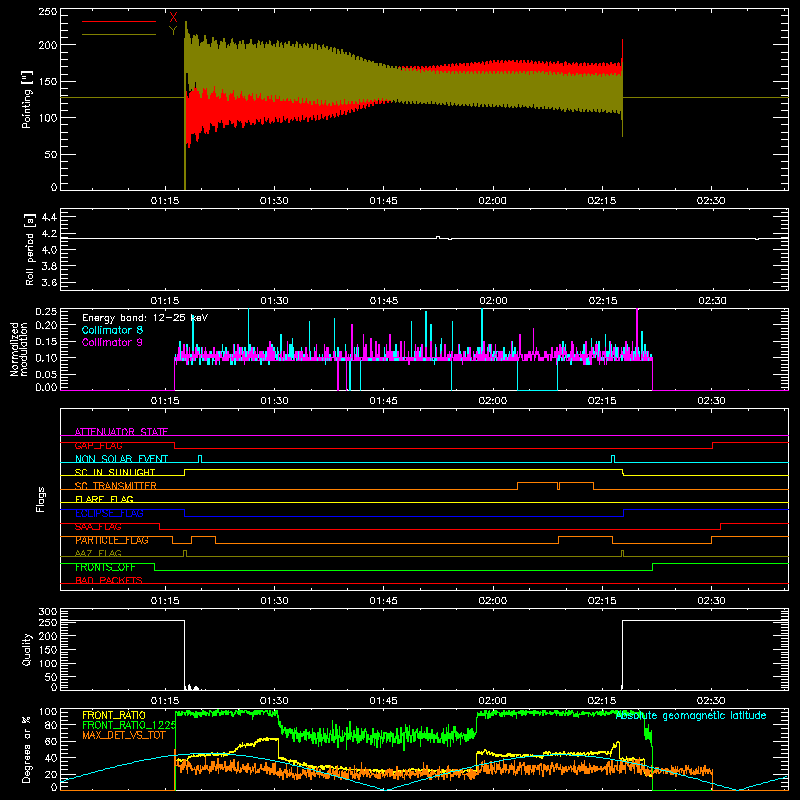Click the X legend label
Screen dimensions: 800x800
[x=173, y=18]
